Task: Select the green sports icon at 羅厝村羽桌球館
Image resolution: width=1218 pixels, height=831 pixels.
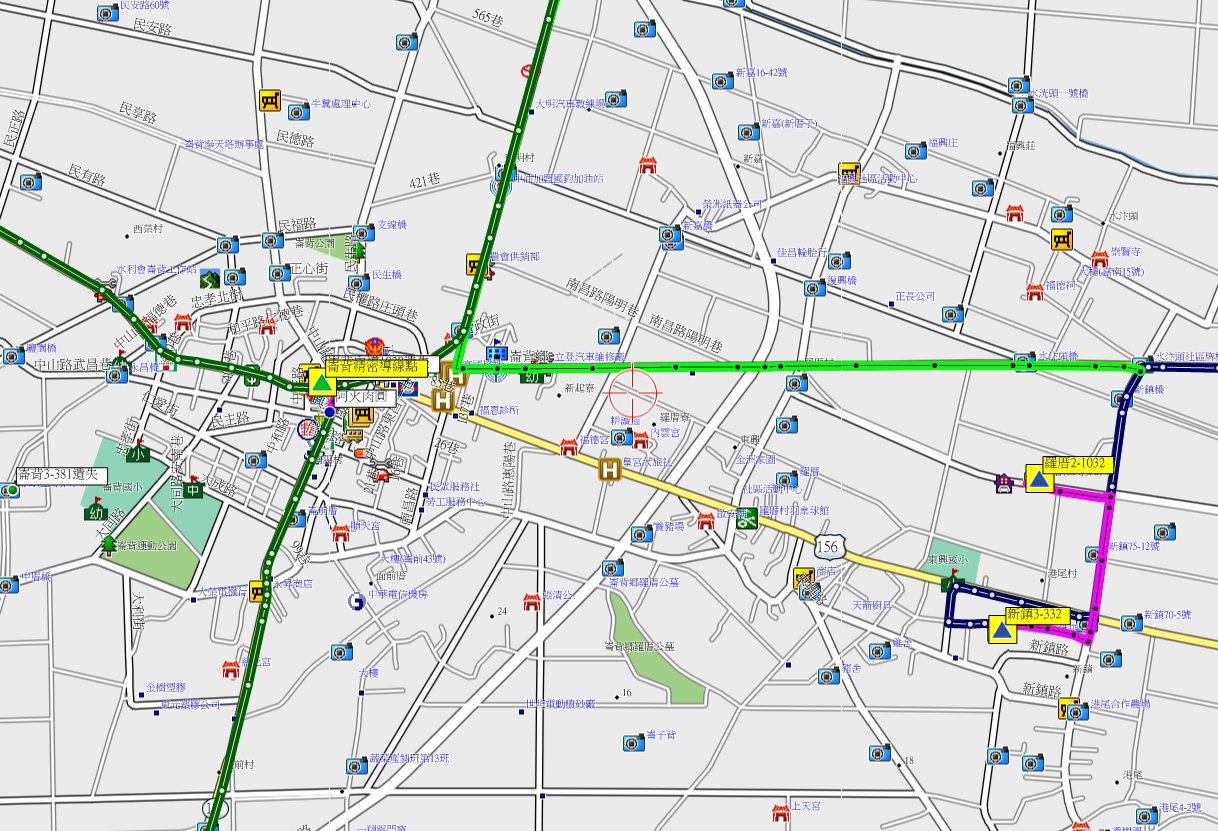Action: pyautogui.click(x=747, y=517)
